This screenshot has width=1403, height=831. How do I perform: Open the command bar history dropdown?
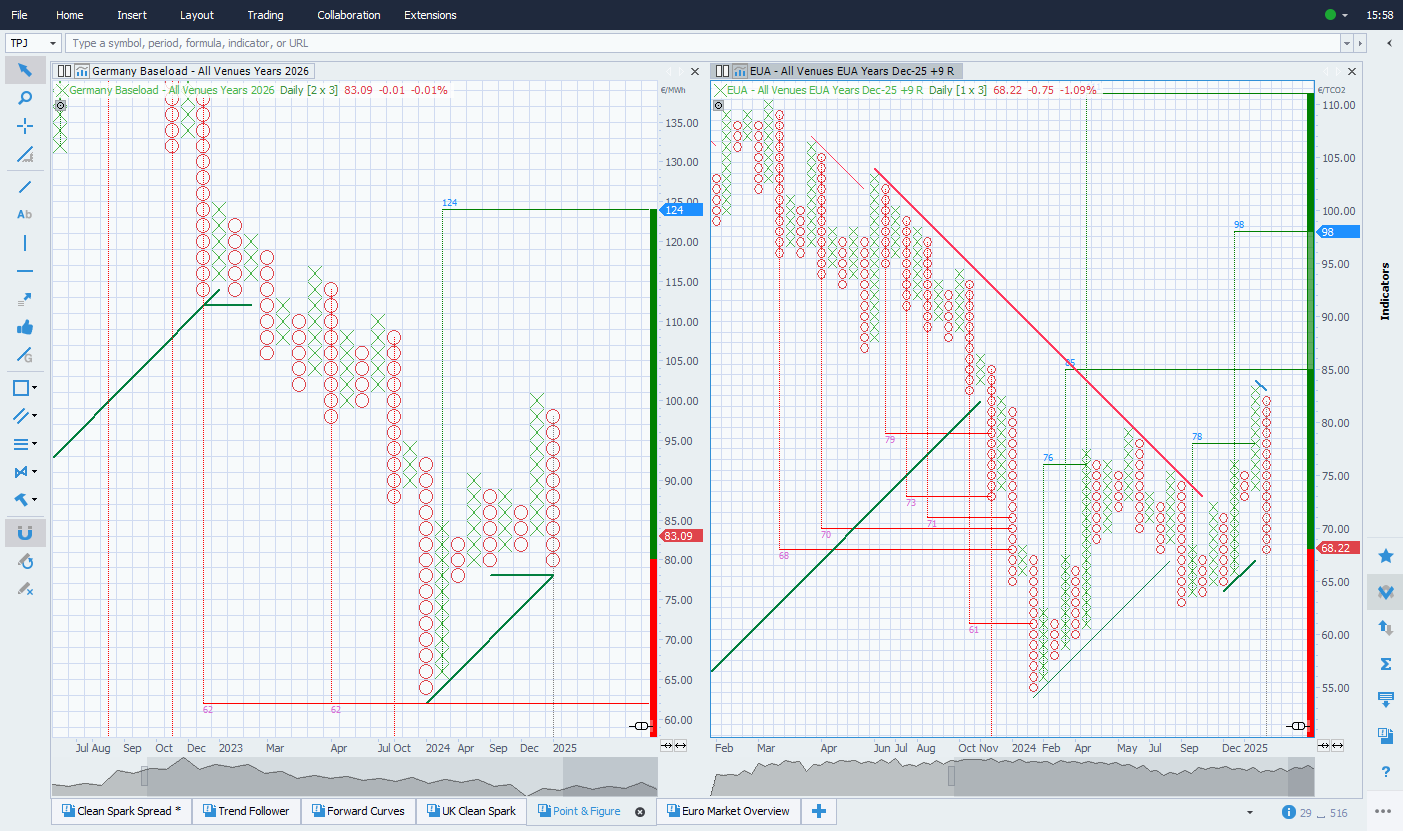point(1346,44)
